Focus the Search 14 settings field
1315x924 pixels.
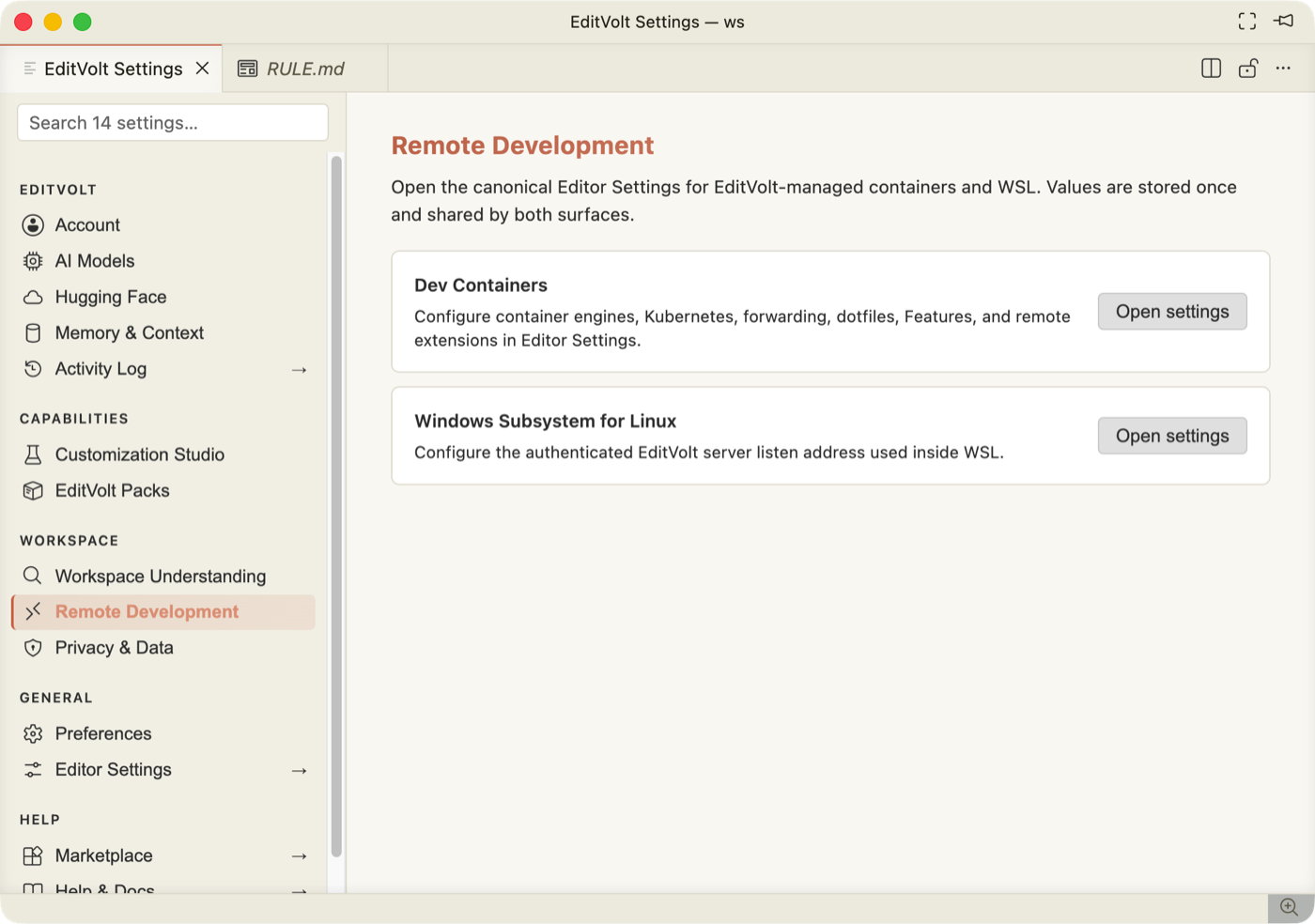pyautogui.click(x=173, y=123)
